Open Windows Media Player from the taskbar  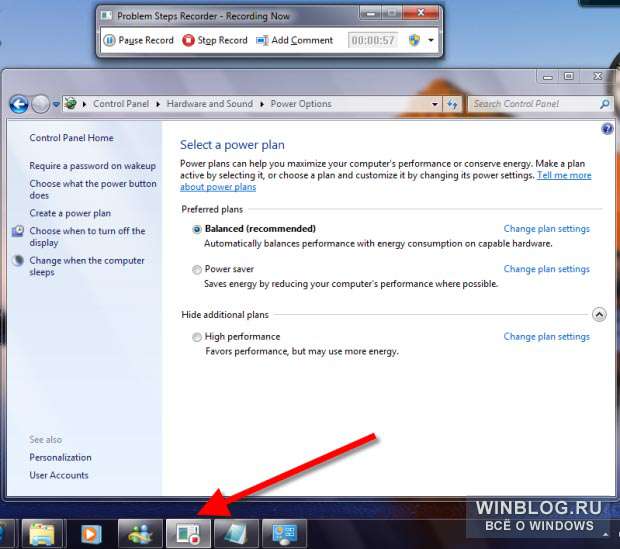(91, 534)
